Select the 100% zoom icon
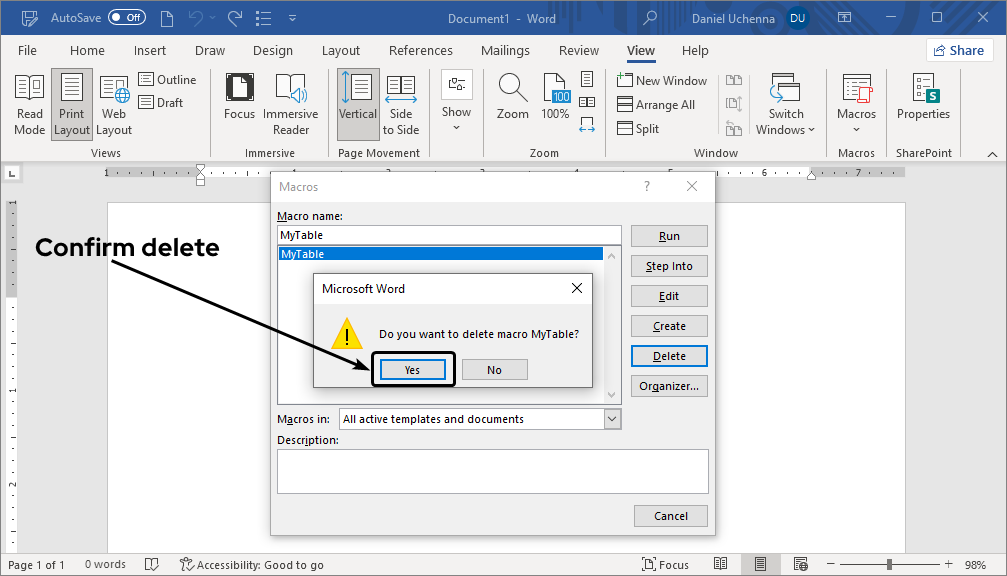 554,97
